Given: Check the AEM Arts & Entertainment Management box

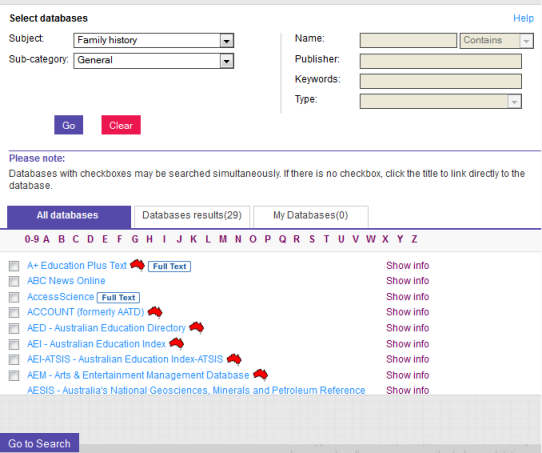Looking at the screenshot, I should point(14,375).
